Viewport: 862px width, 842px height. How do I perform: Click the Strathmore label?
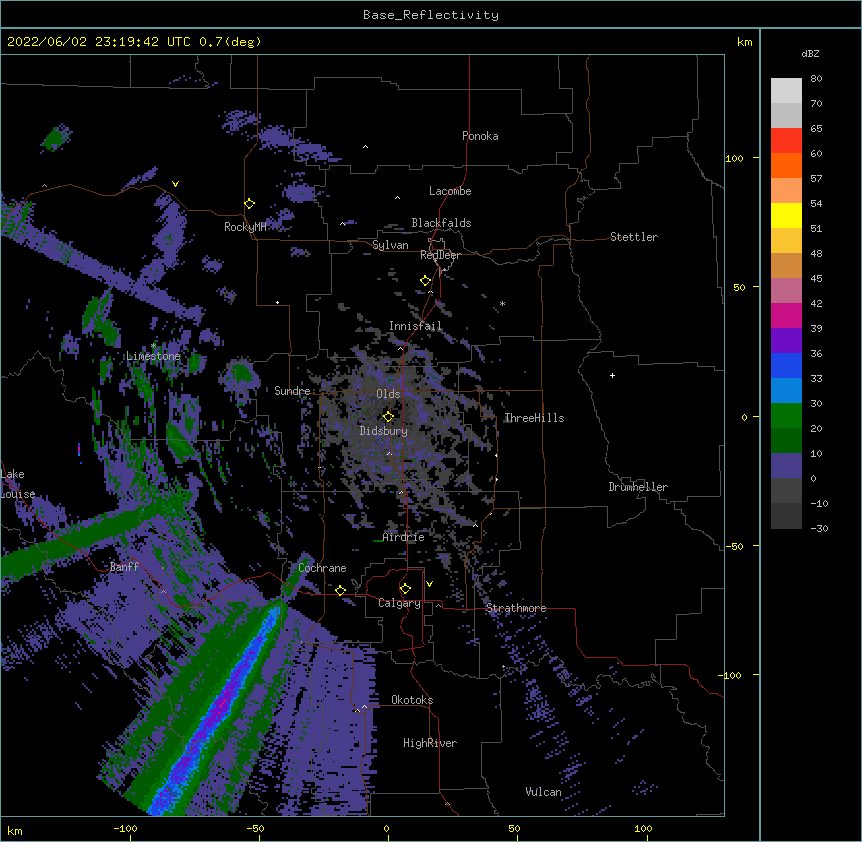516,608
